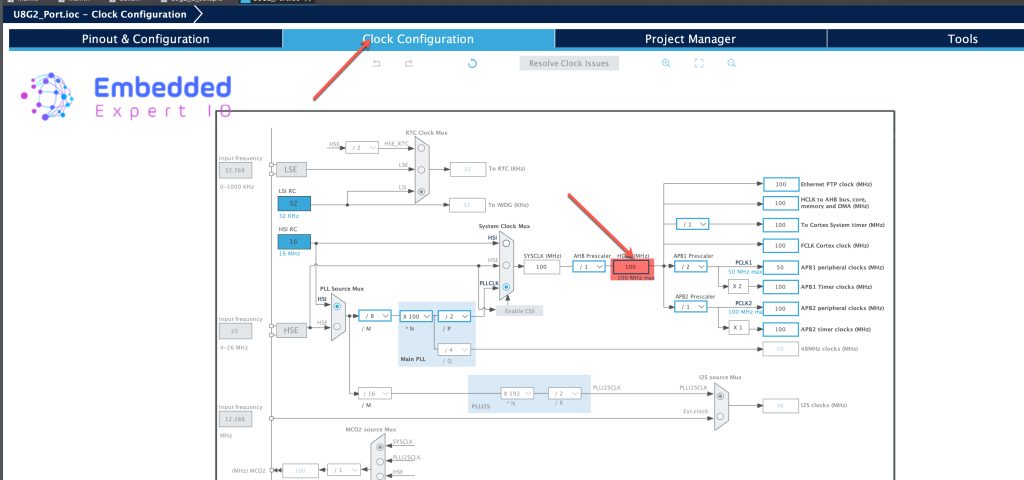The width and height of the screenshot is (1024, 480).
Task: Select HSE radio in PLL Source Mux
Action: click(x=337, y=327)
